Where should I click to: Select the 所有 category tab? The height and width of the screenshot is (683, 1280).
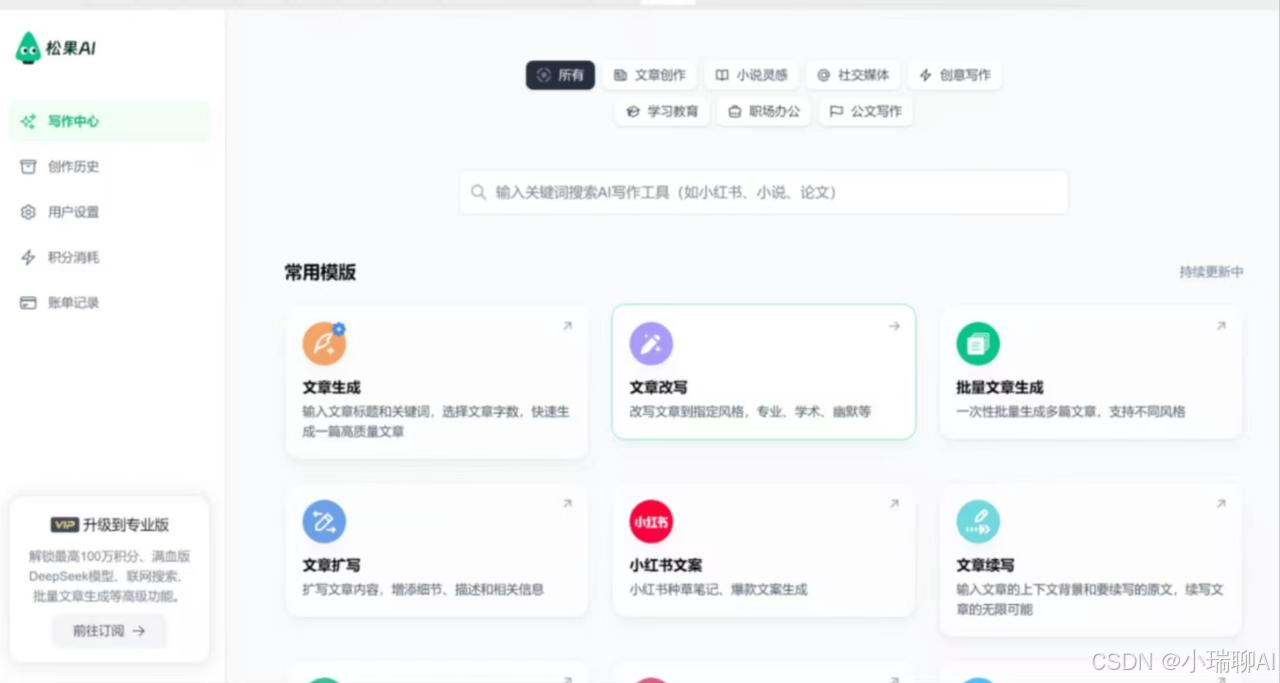560,75
